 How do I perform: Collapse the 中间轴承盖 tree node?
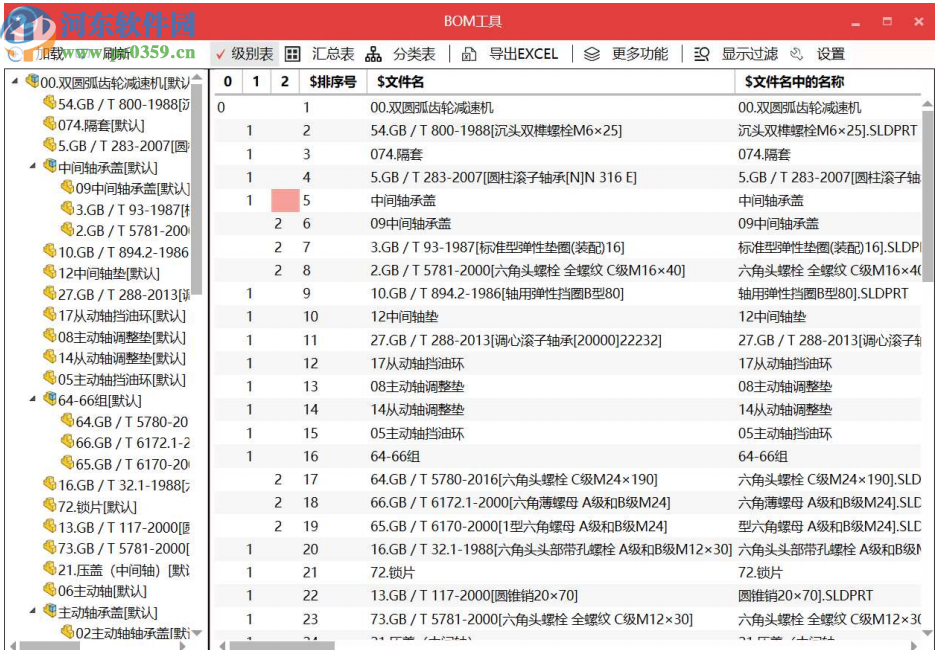[x=33, y=166]
